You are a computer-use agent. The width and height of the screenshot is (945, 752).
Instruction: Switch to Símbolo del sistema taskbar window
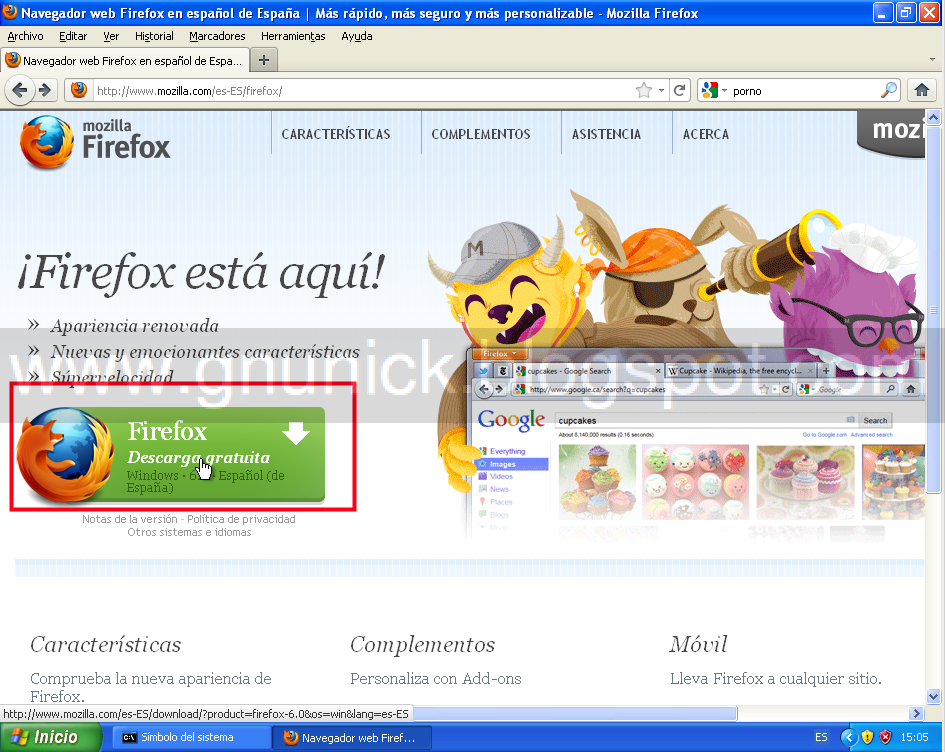pyautogui.click(x=191, y=738)
